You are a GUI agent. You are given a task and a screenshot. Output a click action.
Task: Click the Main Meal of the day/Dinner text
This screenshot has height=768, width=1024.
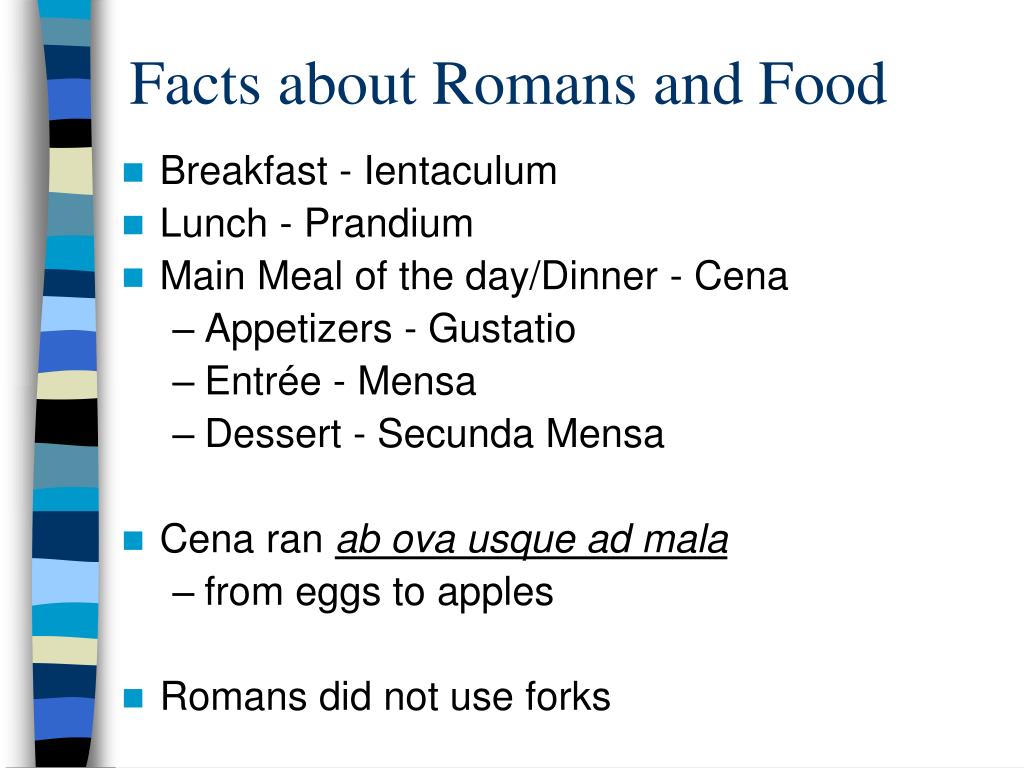click(x=409, y=276)
